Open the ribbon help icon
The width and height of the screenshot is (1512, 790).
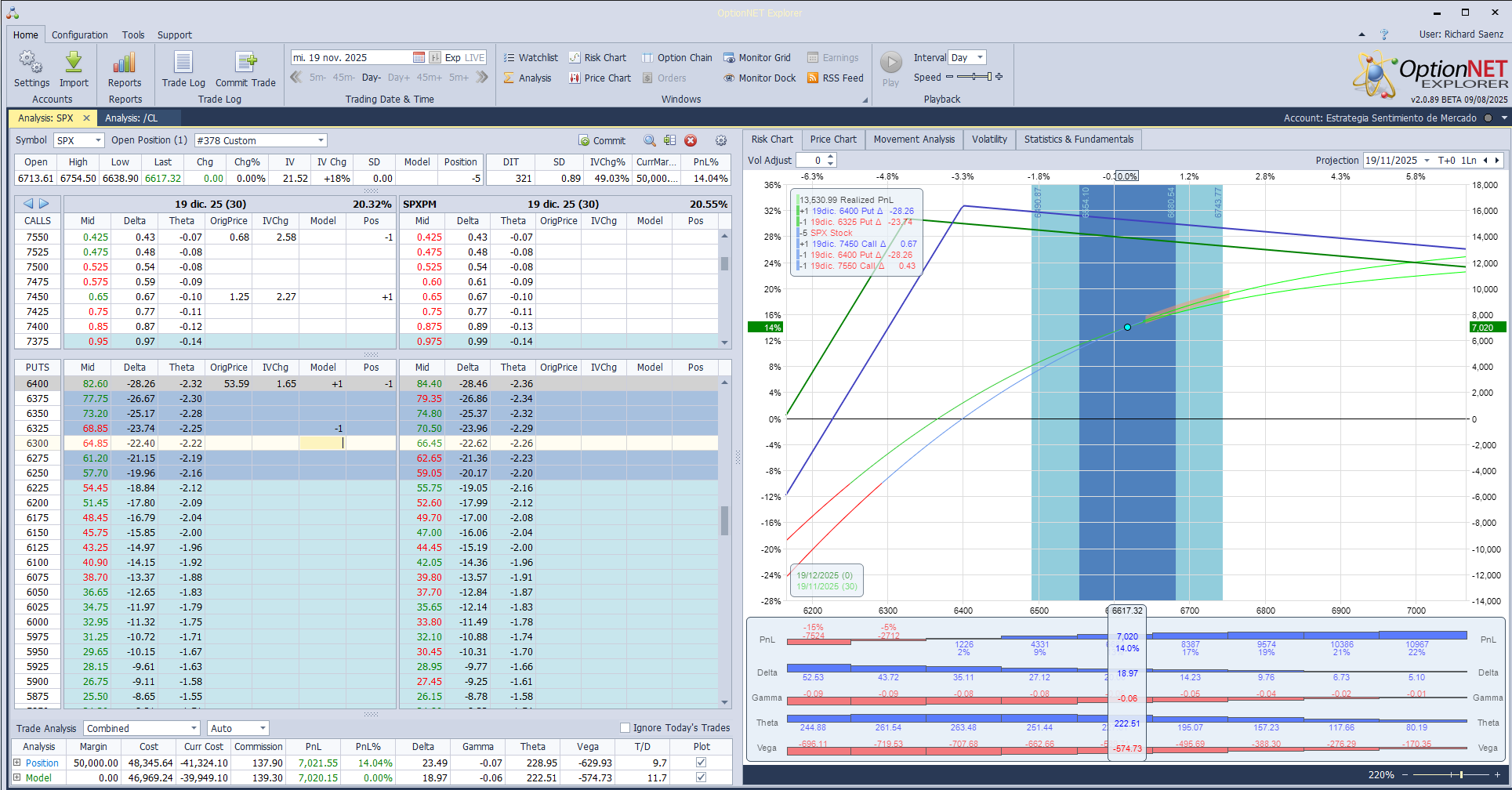pos(1384,34)
